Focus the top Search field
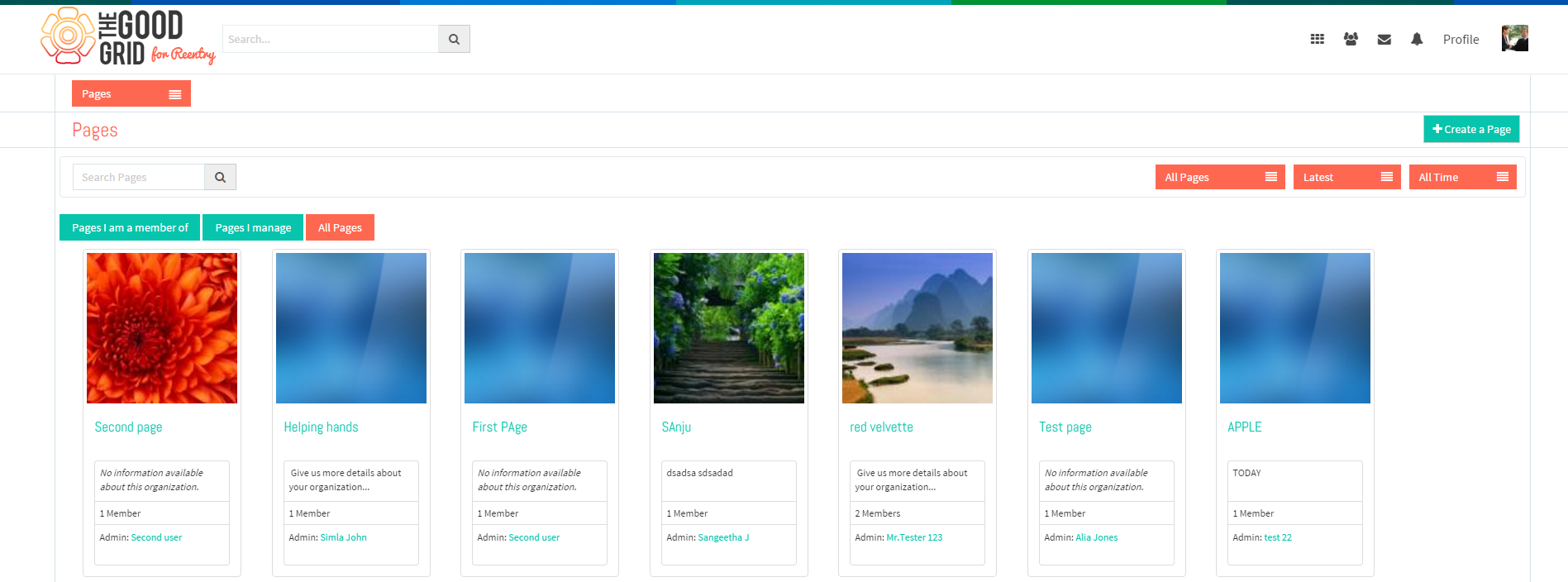The width and height of the screenshot is (1568, 582). pyautogui.click(x=331, y=39)
